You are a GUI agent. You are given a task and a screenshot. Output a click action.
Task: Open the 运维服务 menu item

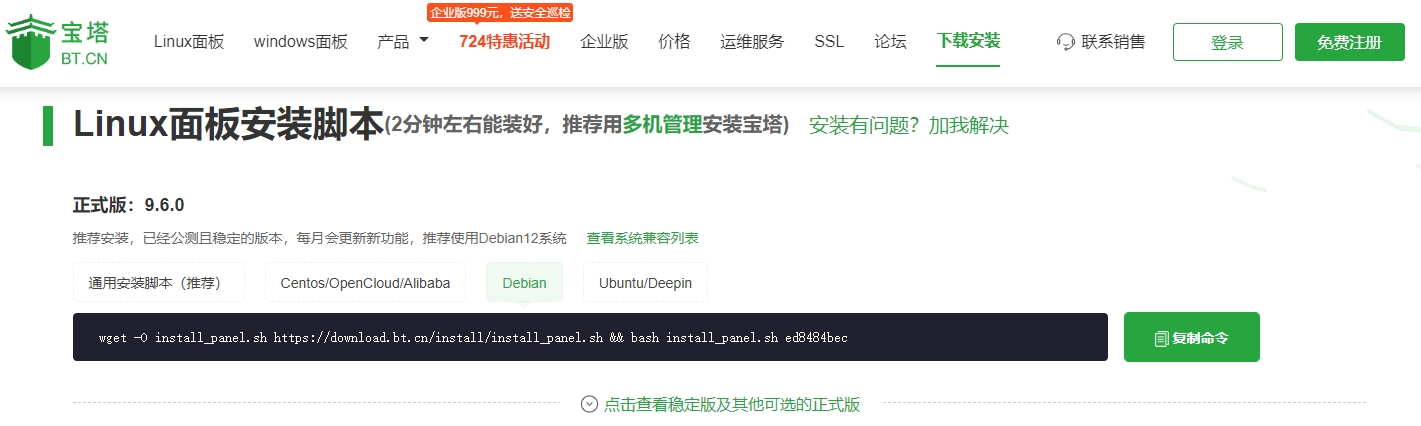tap(752, 42)
